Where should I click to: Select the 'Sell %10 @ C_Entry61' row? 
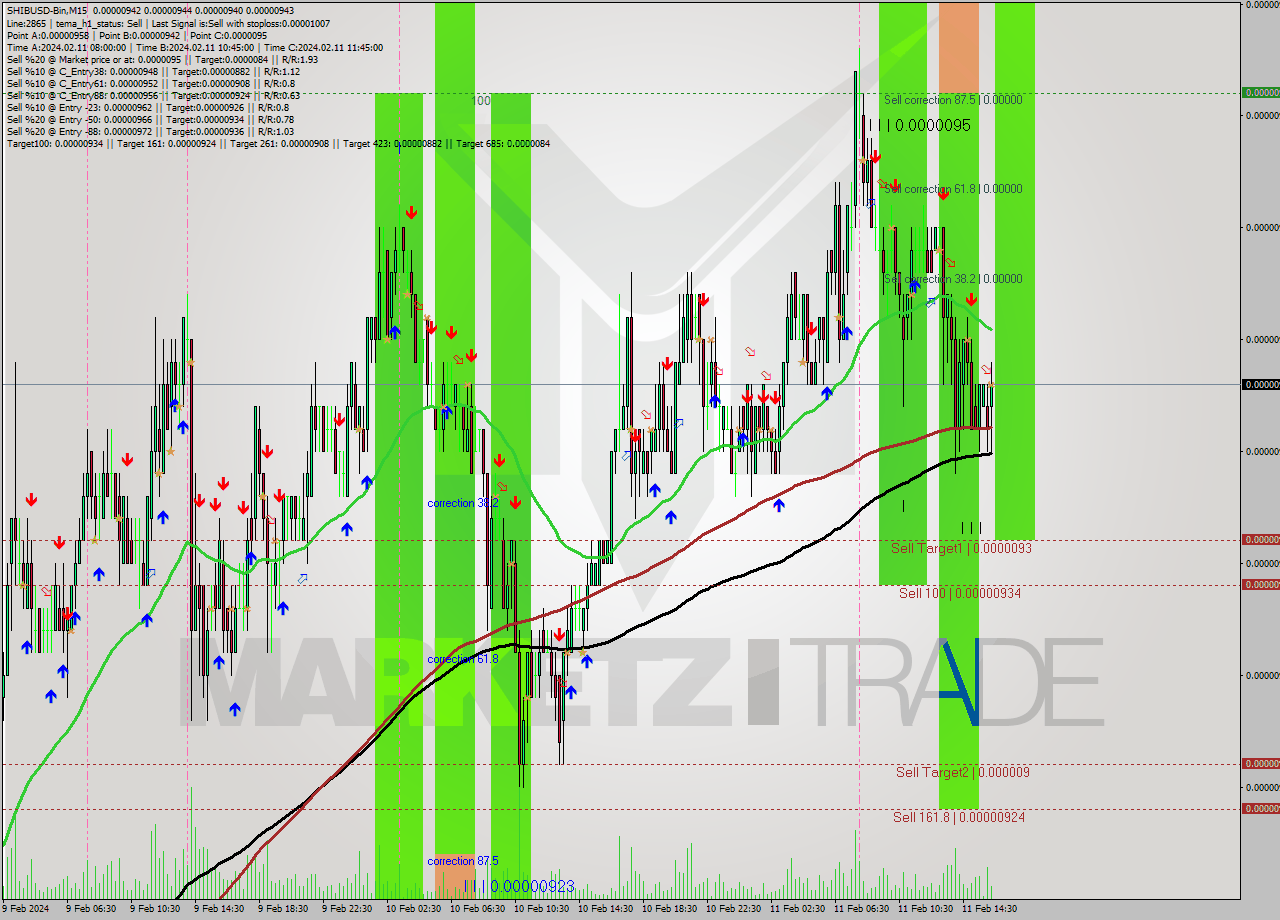(x=150, y=83)
